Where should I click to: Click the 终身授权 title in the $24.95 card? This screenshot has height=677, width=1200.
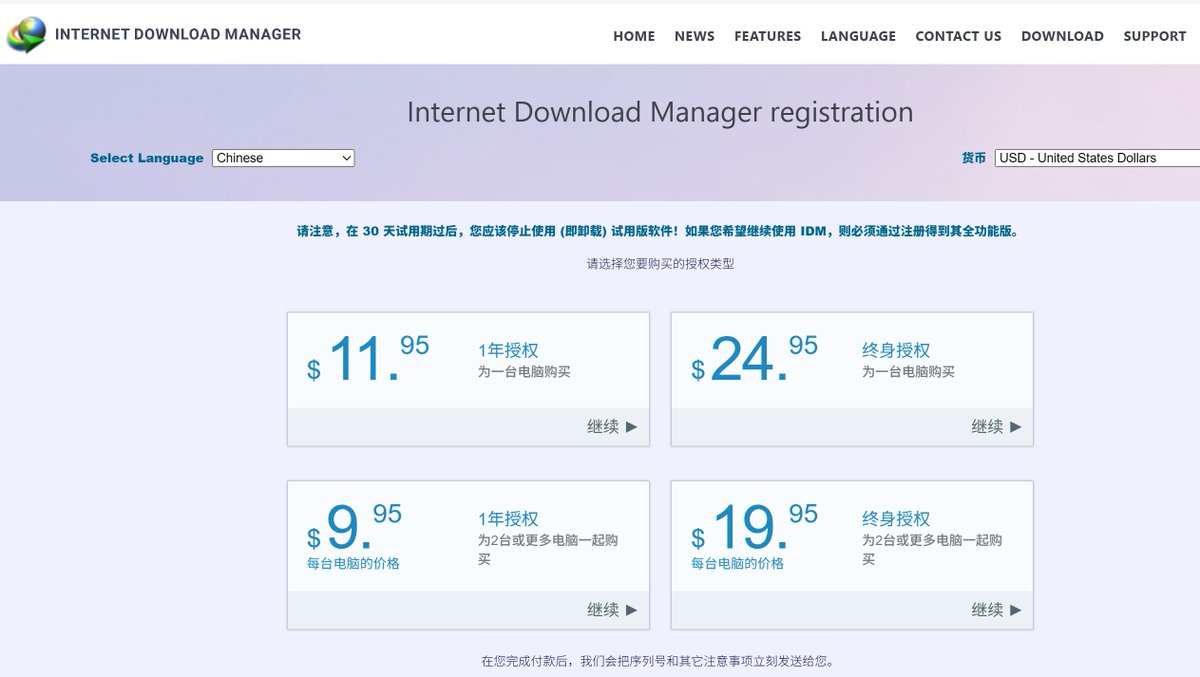896,350
